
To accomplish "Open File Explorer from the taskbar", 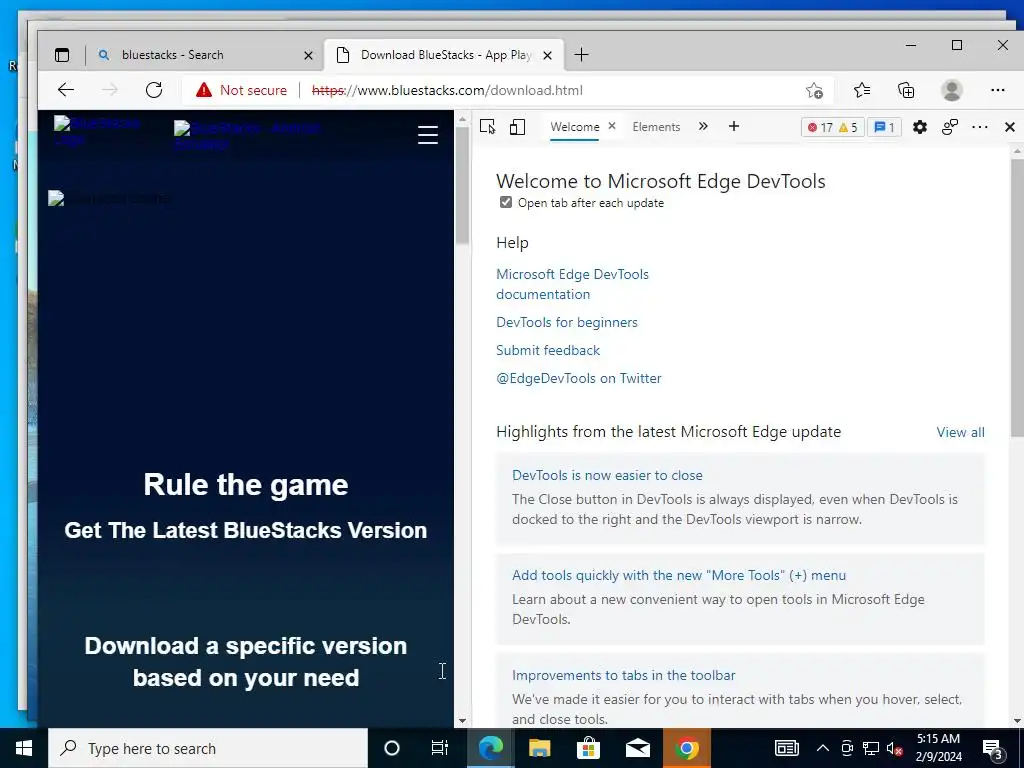I will pyautogui.click(x=539, y=748).
